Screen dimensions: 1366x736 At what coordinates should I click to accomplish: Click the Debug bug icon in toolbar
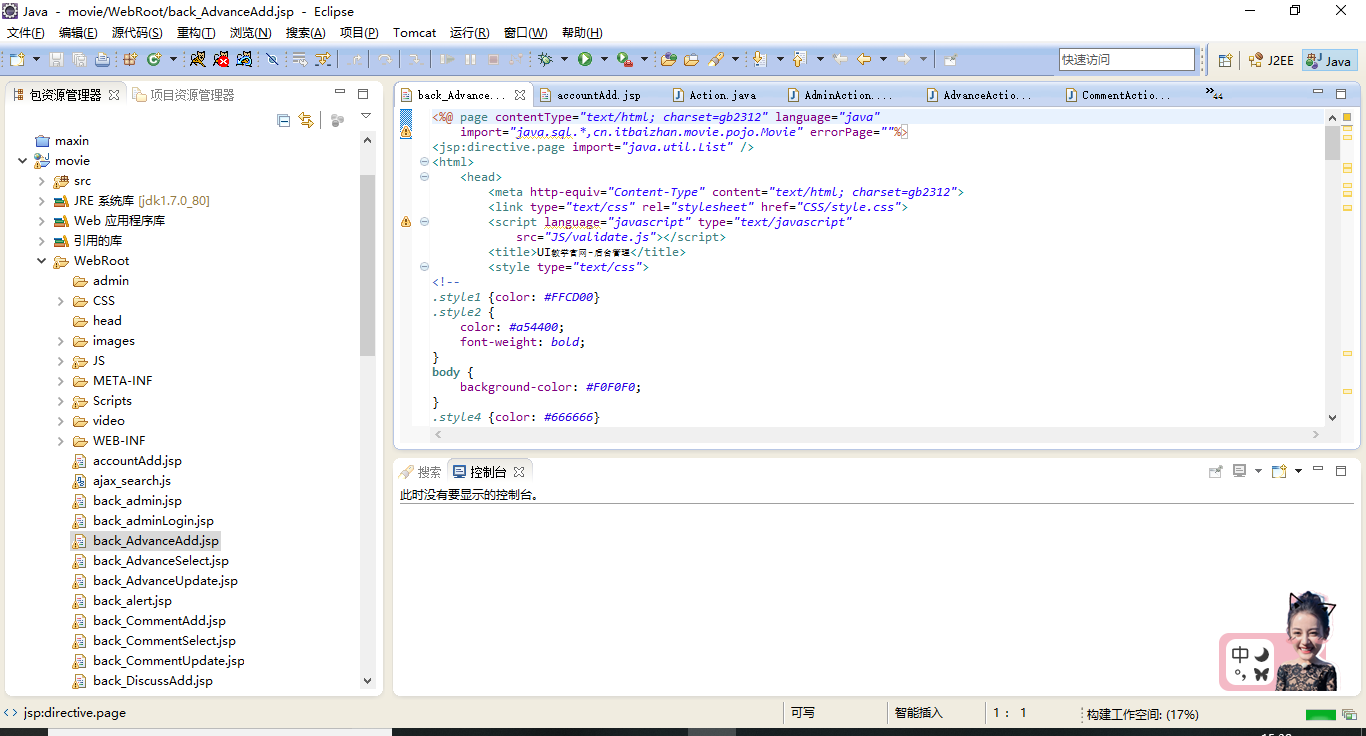point(545,60)
